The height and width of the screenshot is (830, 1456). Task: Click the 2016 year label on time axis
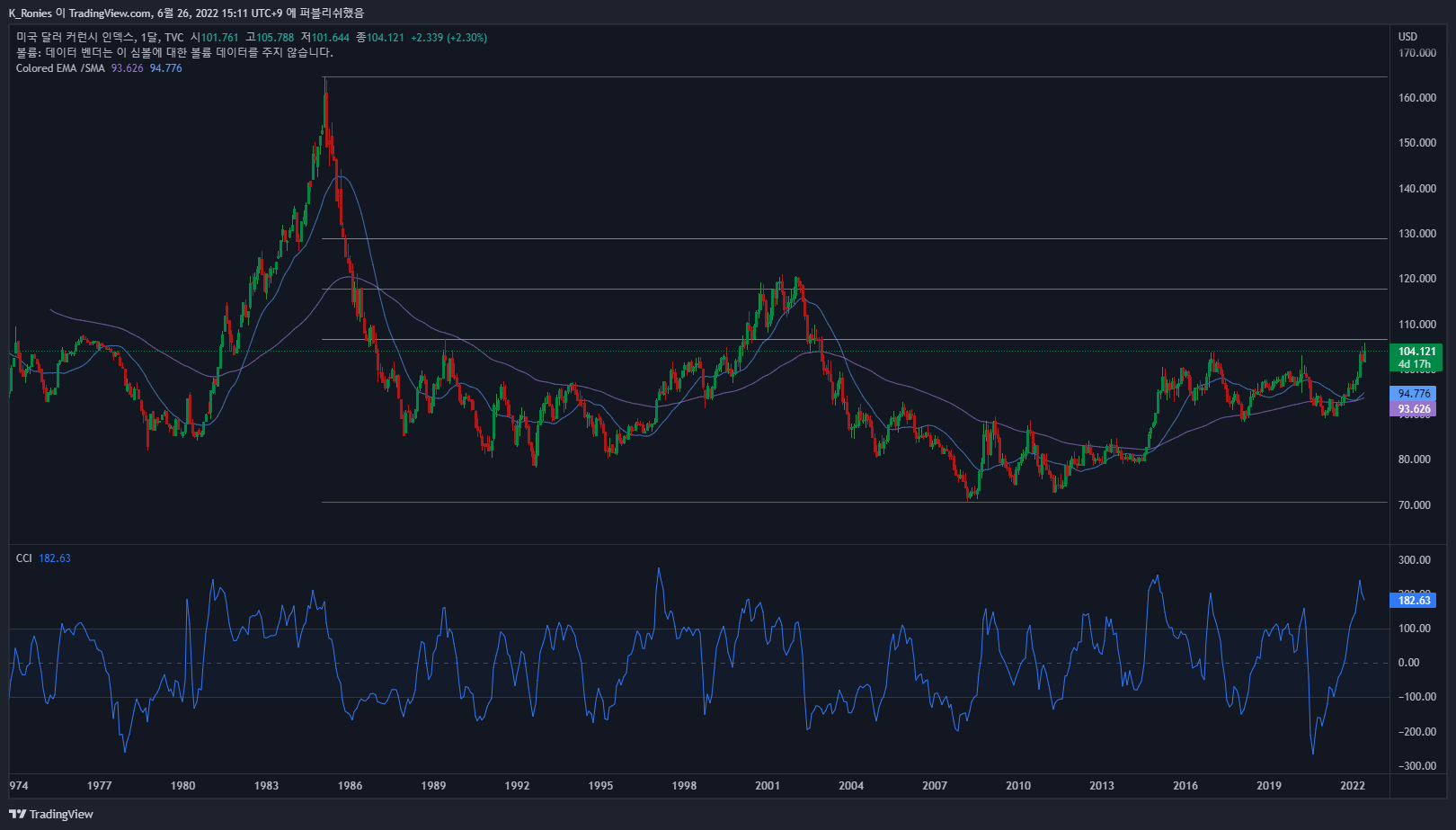(1185, 786)
